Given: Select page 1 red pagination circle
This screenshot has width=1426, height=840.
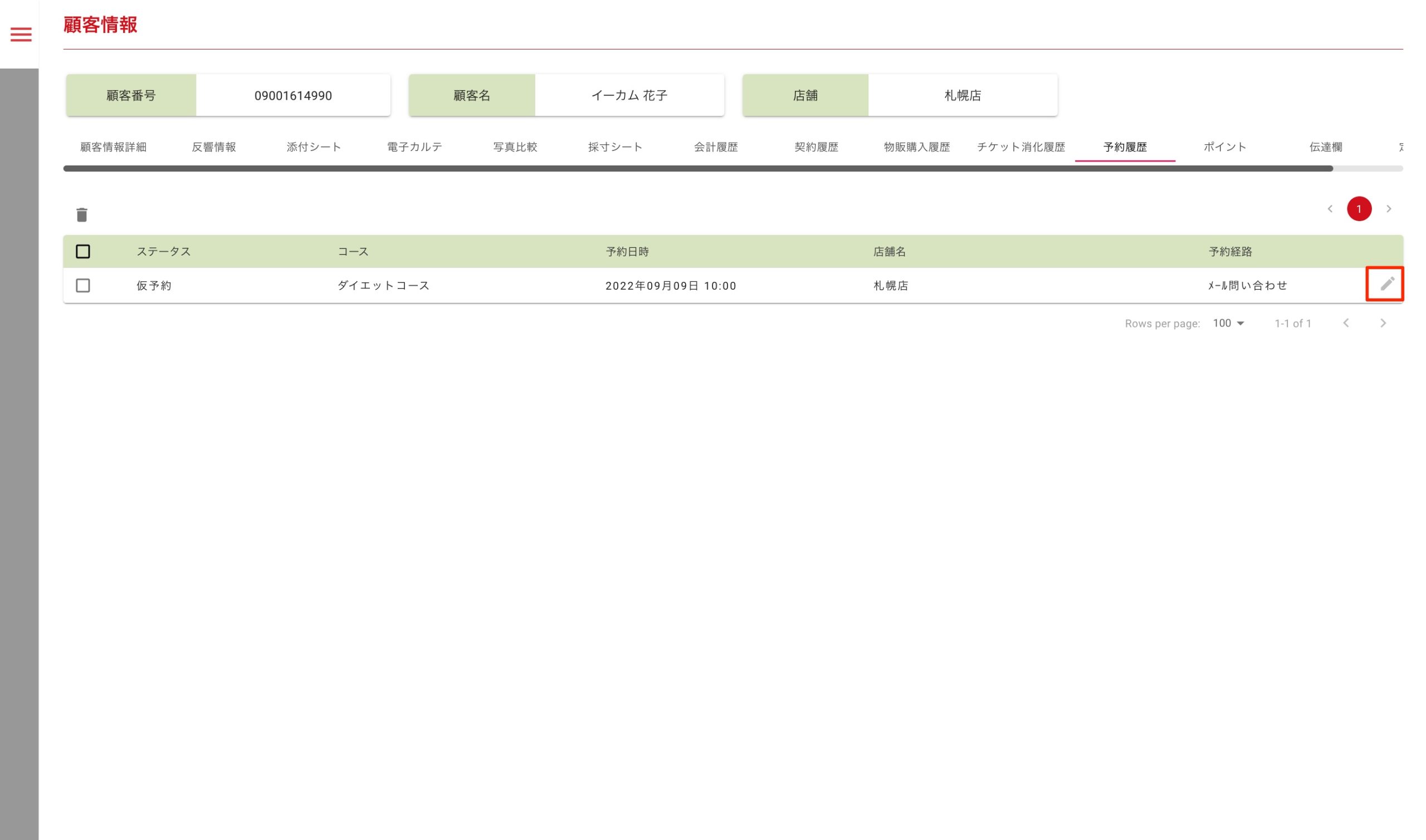Looking at the screenshot, I should 1359,209.
